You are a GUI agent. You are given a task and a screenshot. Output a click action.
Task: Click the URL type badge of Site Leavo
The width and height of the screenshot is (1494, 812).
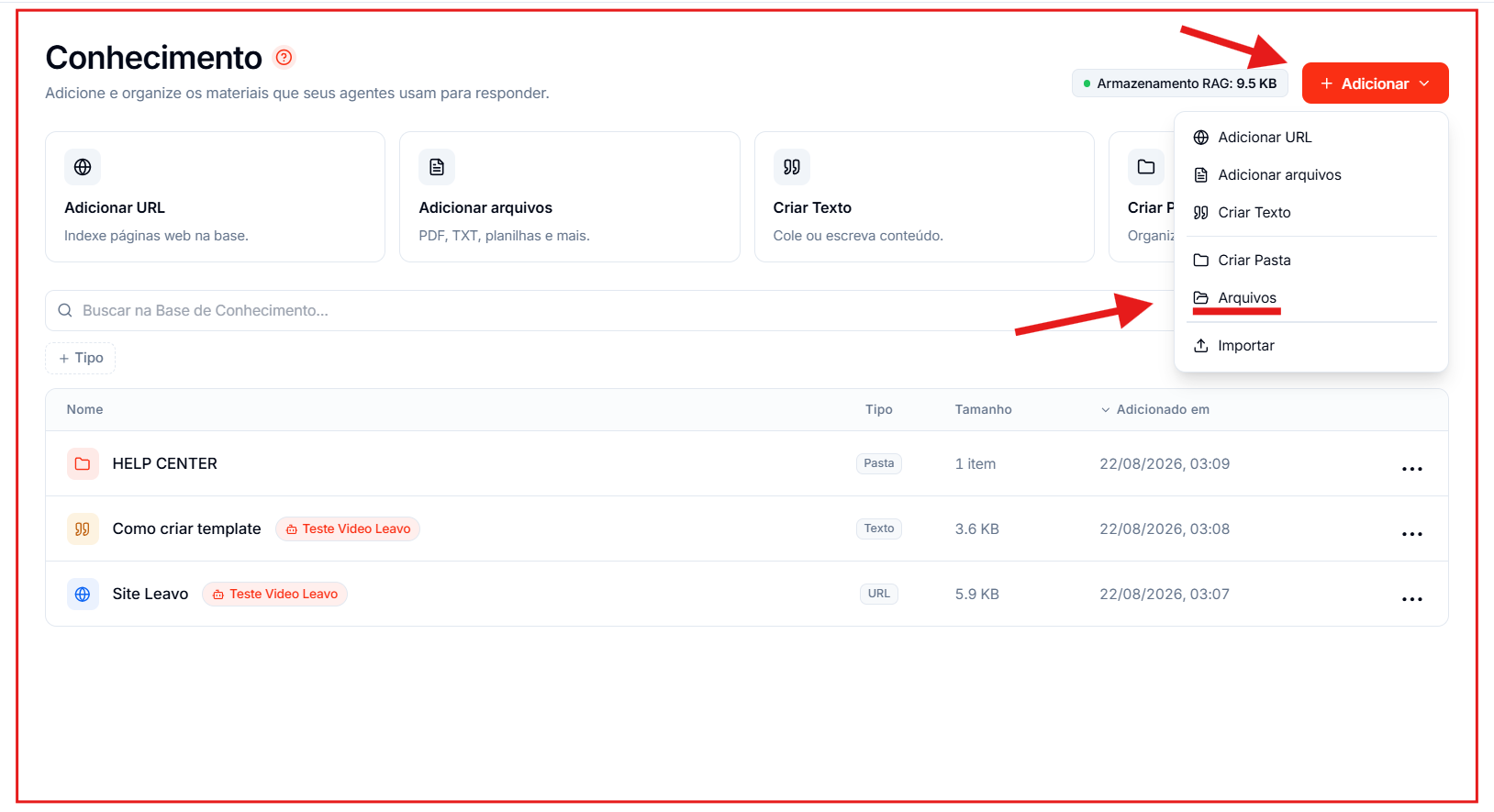879,594
